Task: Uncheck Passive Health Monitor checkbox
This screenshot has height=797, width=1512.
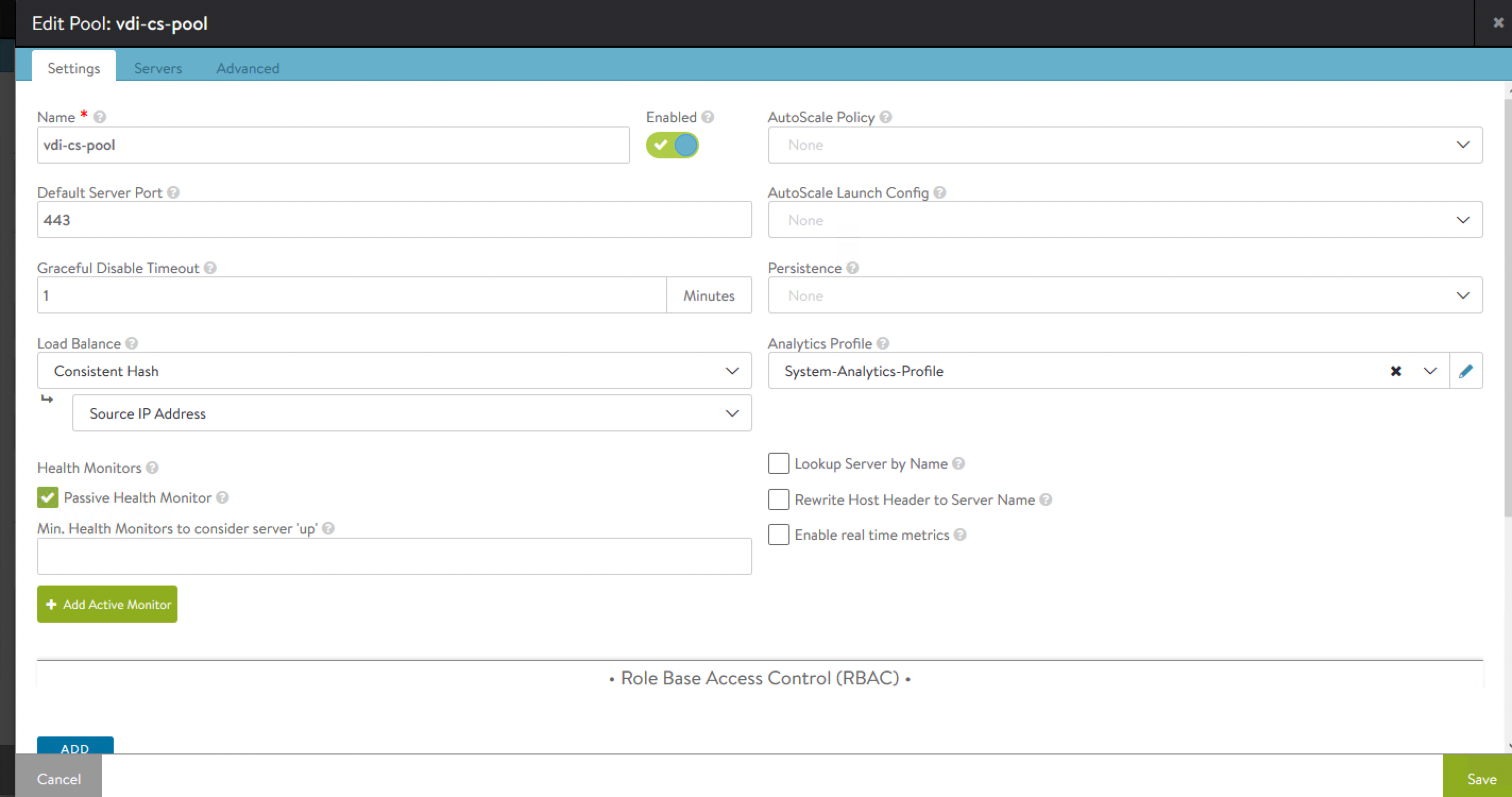Action: coord(48,498)
